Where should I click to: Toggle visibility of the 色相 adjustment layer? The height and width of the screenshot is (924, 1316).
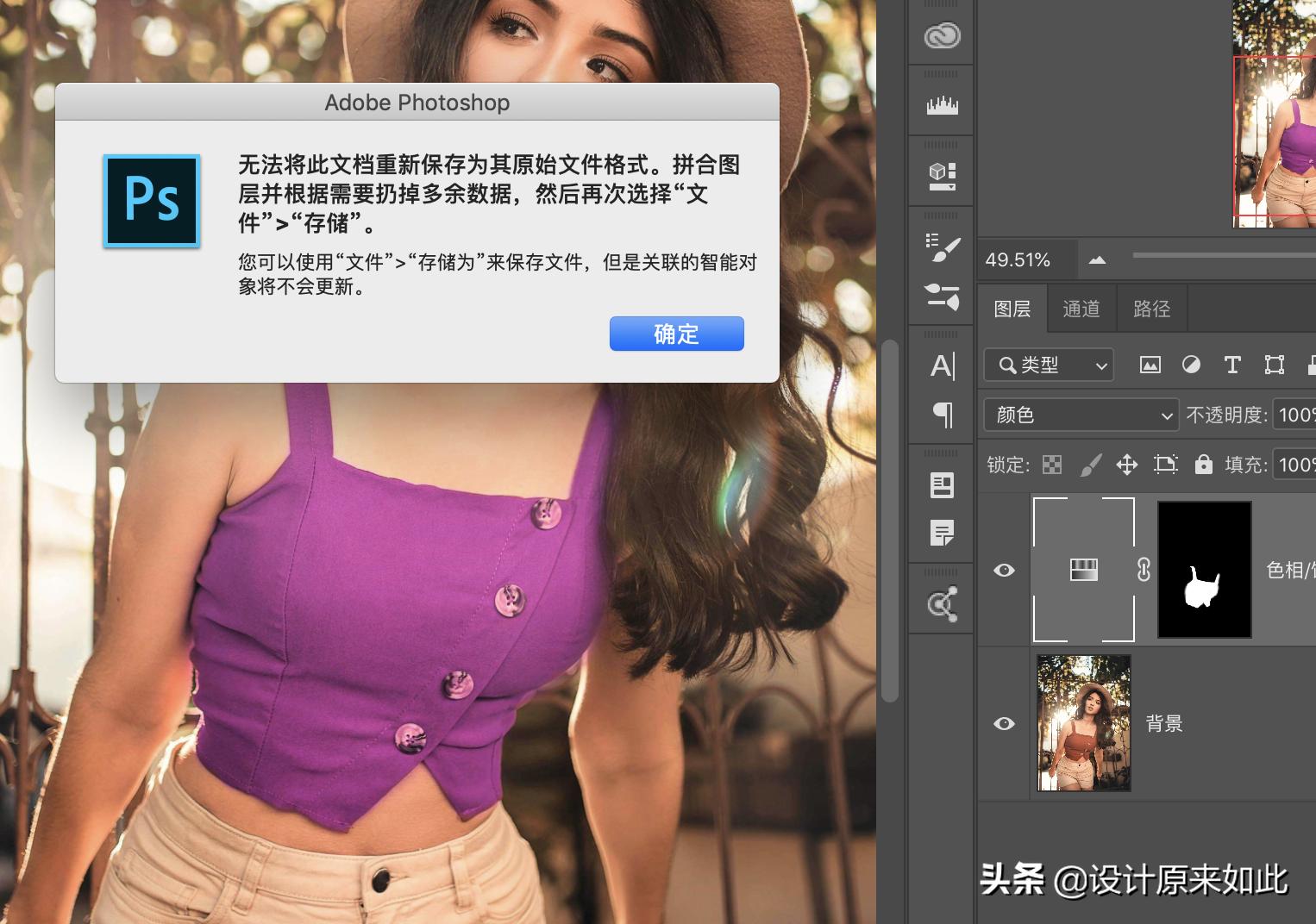[1004, 570]
